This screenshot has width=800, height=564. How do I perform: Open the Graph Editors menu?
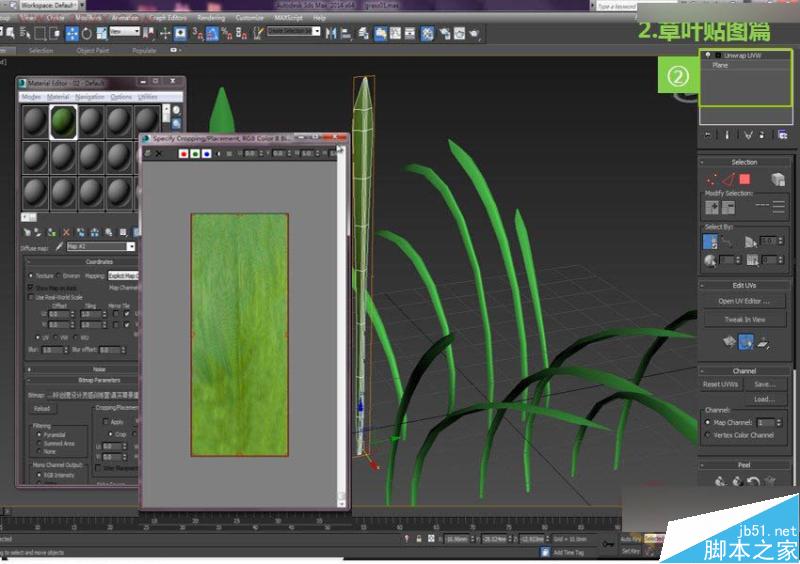click(168, 18)
